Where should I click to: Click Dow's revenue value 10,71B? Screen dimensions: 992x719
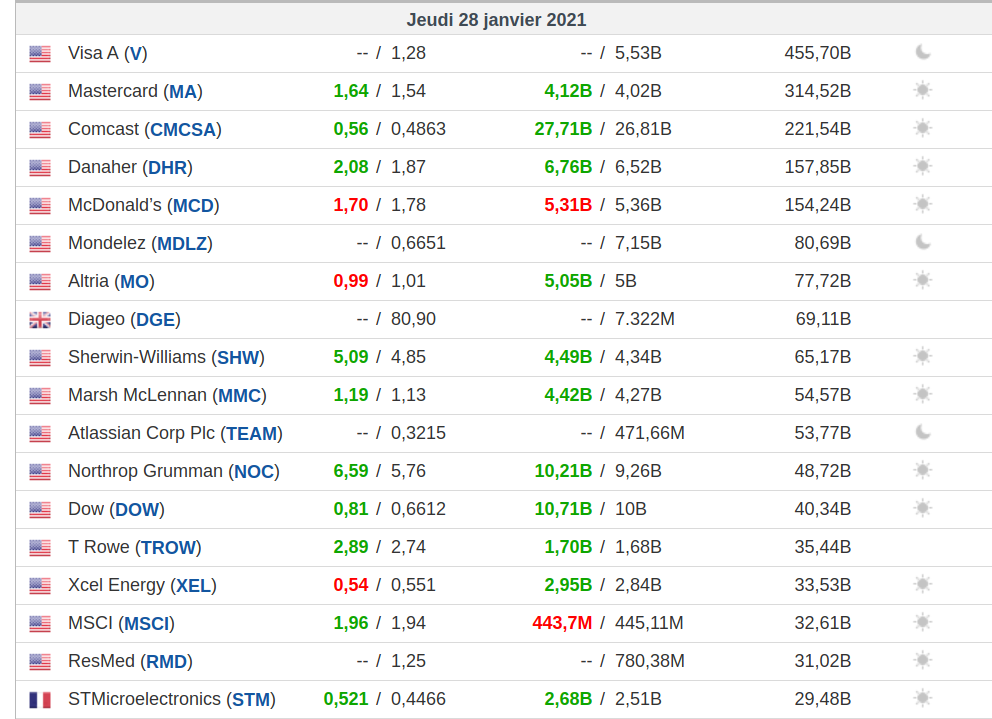pos(563,509)
